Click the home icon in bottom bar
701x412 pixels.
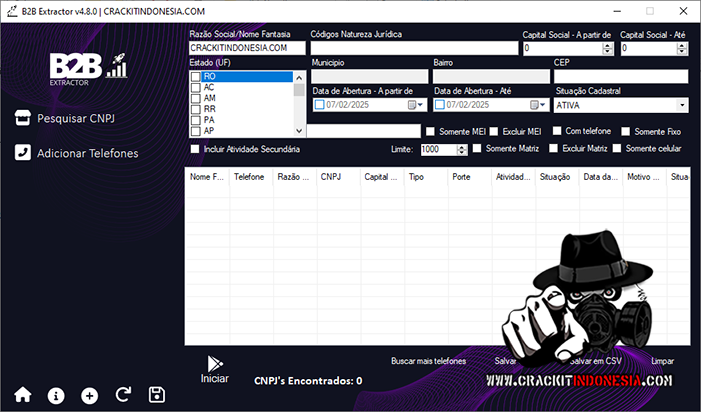(23, 395)
